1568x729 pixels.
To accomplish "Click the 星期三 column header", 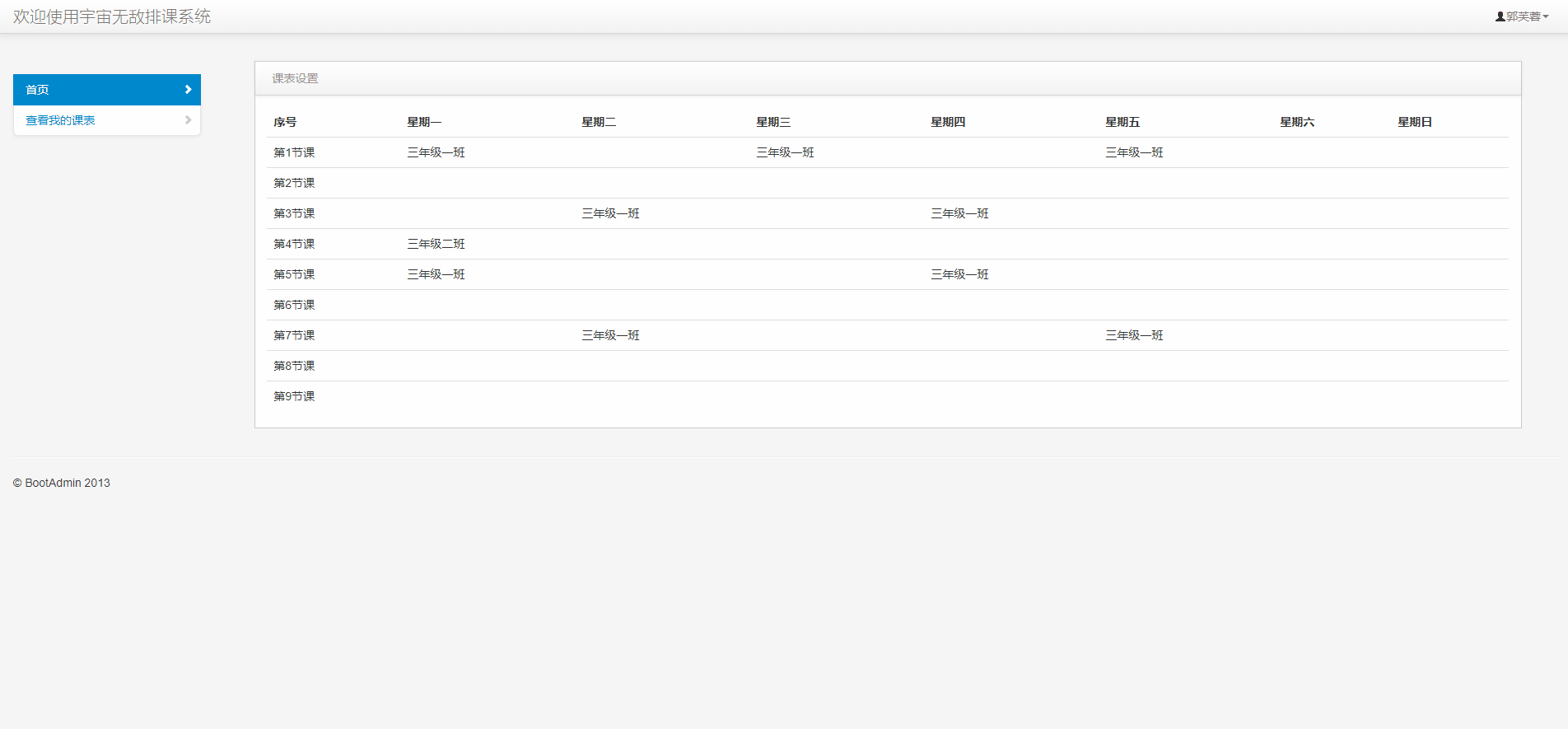I will click(773, 122).
